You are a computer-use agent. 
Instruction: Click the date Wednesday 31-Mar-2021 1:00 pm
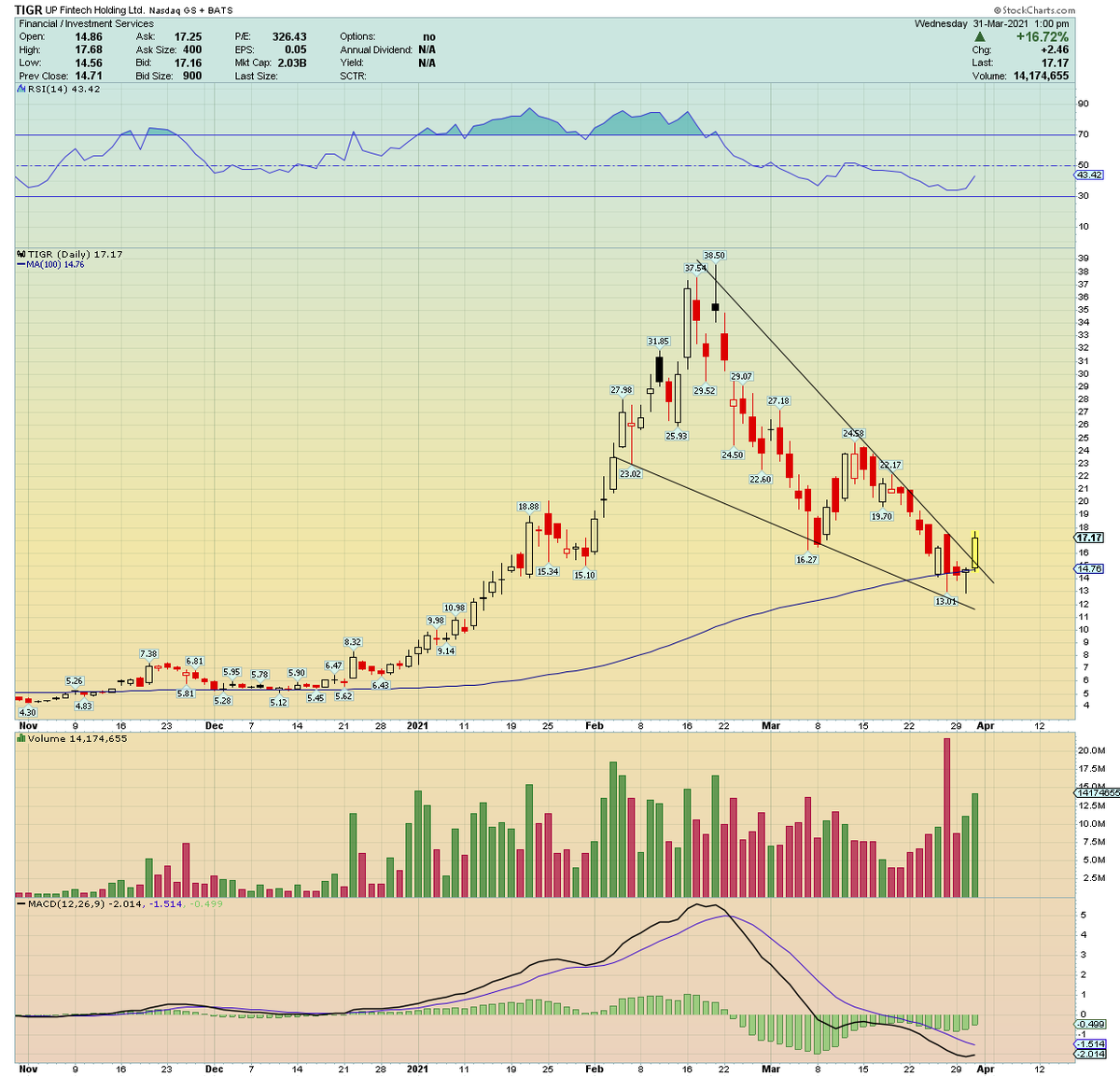992,24
